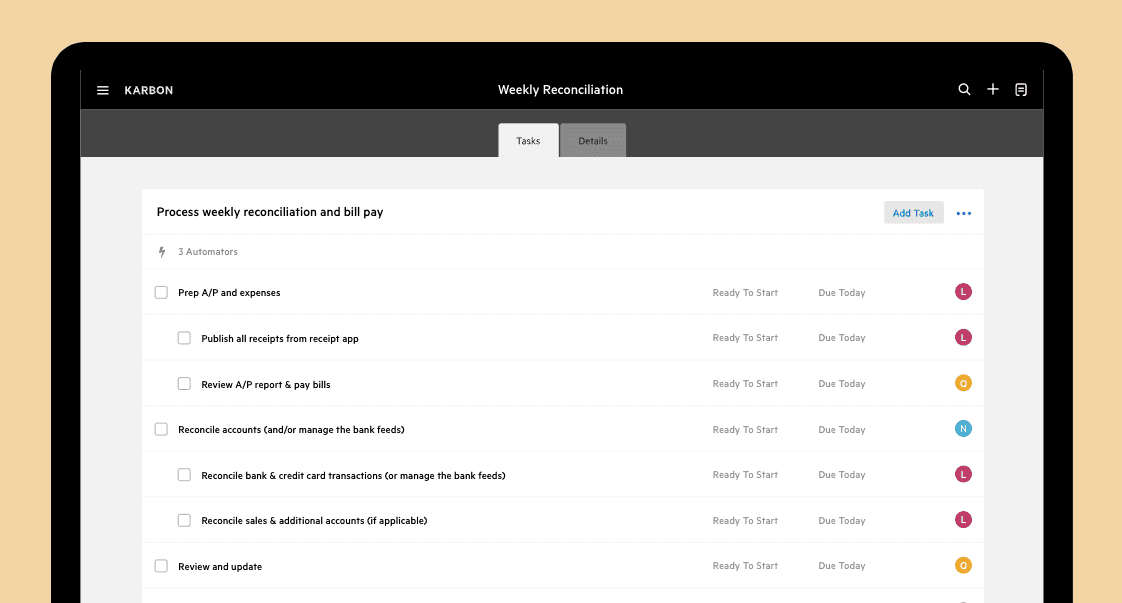Click the lightning Automators icon
This screenshot has width=1122, height=603.
coord(162,252)
